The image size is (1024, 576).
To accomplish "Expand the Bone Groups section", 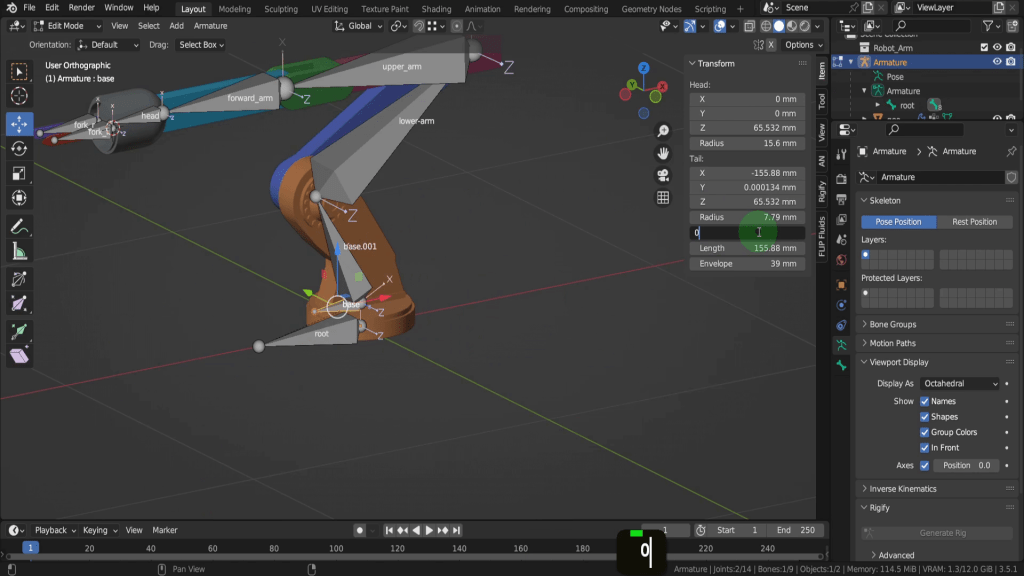I will click(x=892, y=325).
